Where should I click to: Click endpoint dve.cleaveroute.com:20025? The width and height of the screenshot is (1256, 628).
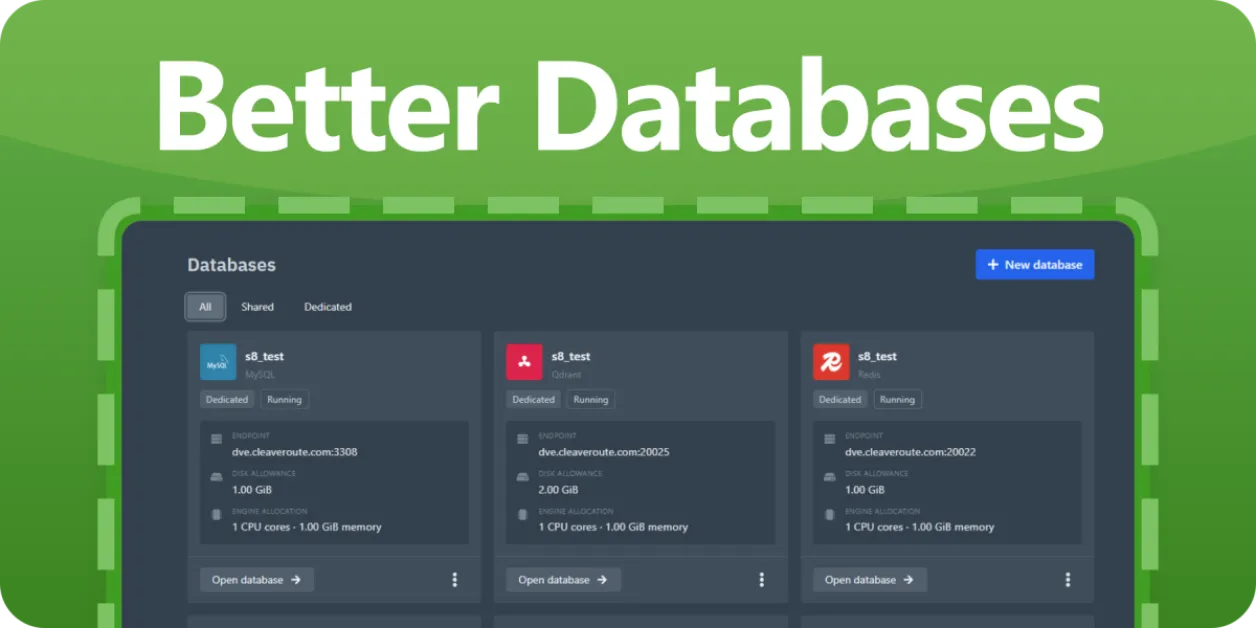[604, 452]
